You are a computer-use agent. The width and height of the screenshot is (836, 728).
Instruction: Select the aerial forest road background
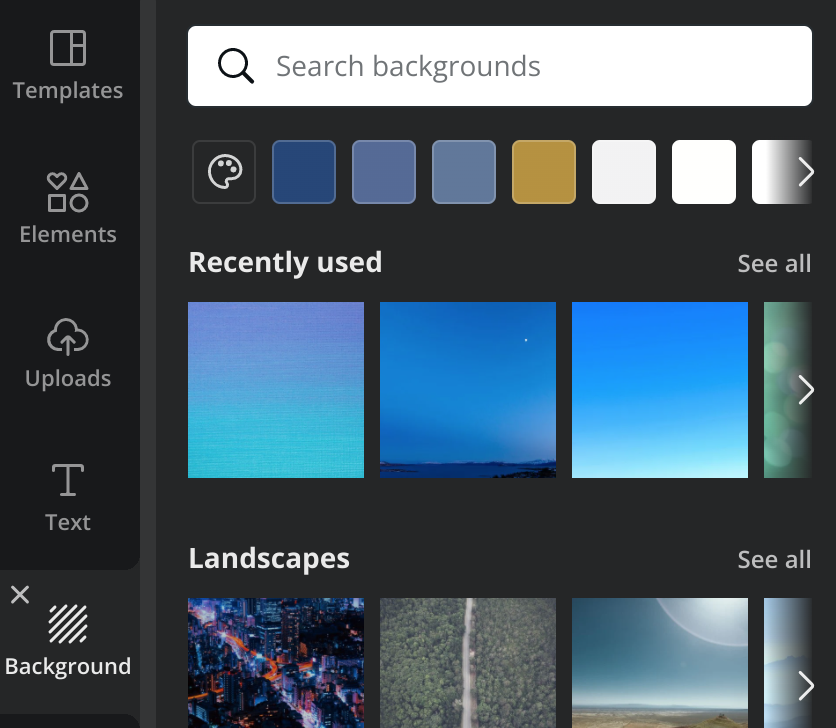click(468, 663)
